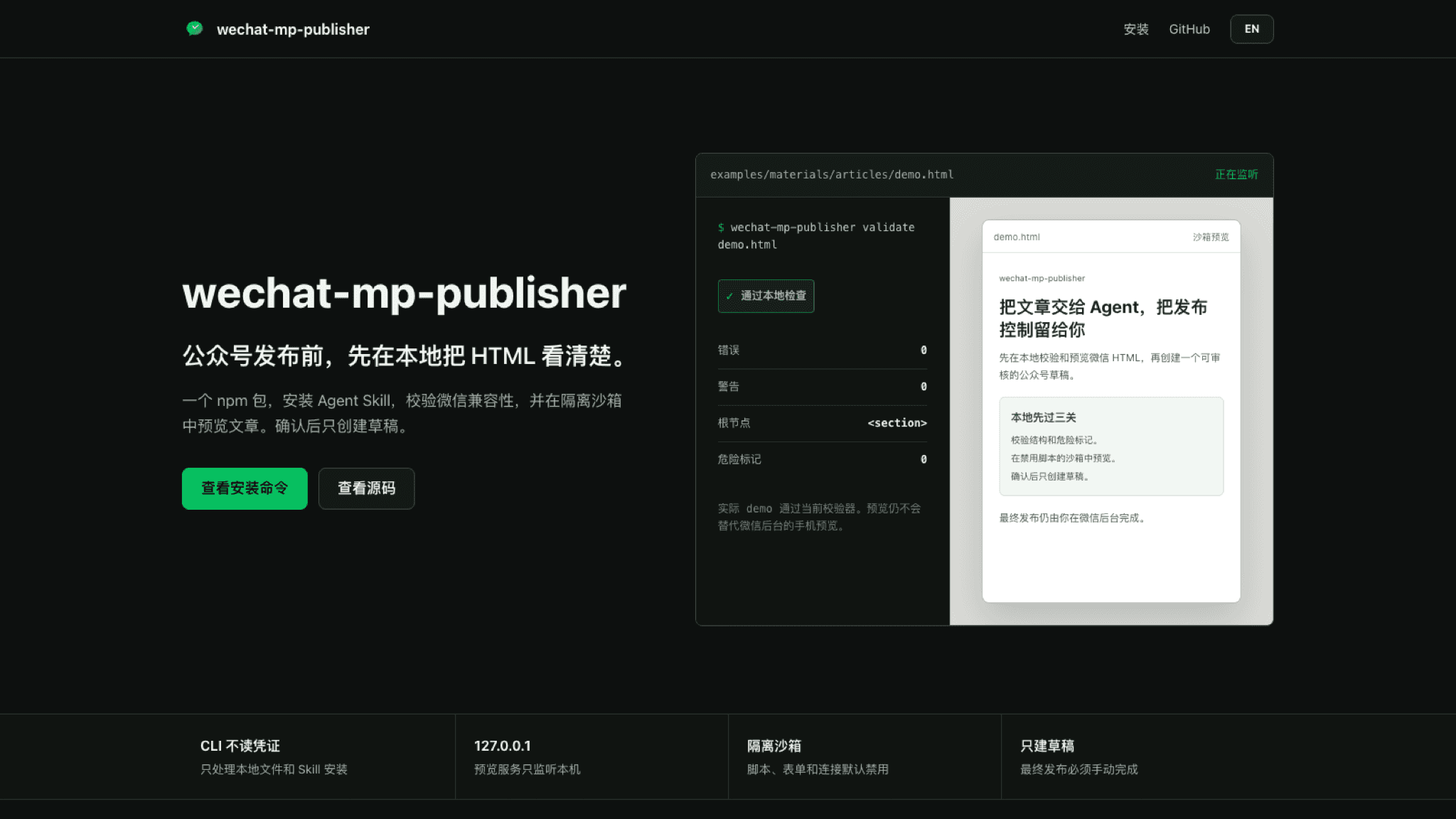Click the <section> value
The image size is (1456, 819).
897,423
